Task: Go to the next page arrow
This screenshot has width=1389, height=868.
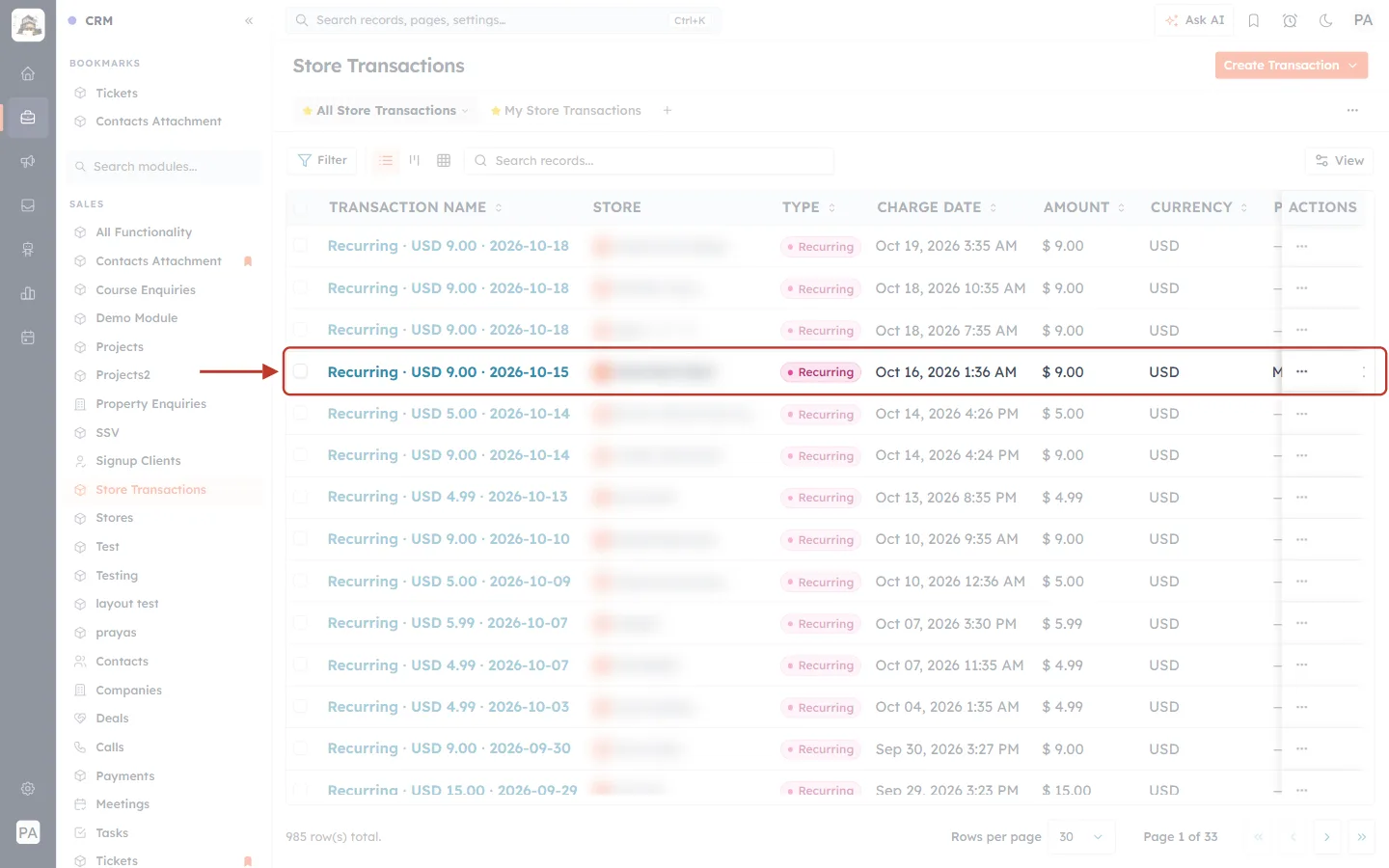Action: pyautogui.click(x=1327, y=837)
